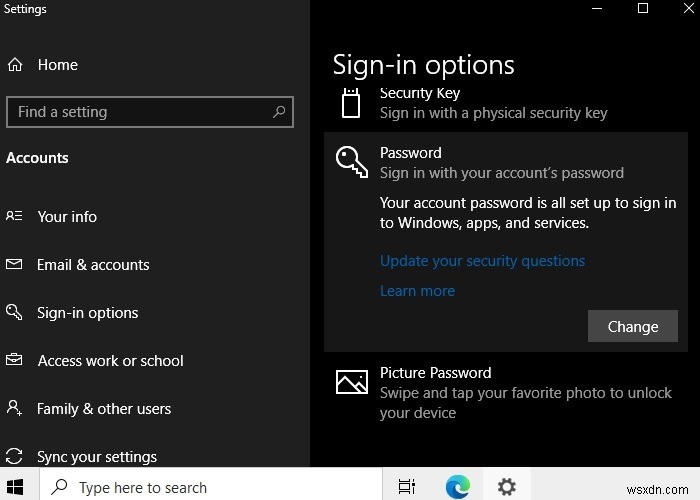
Task: Click 'Your account password is all set up' text
Action: point(528,213)
